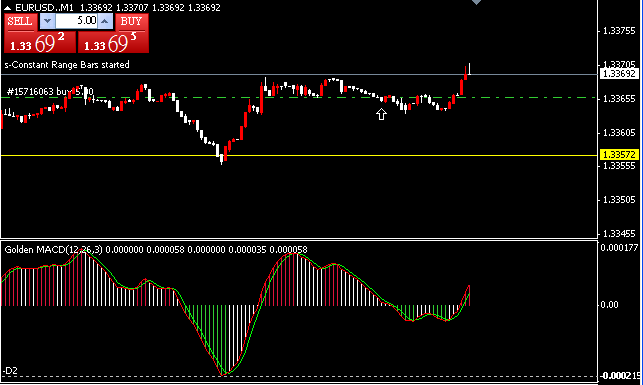Click the 1.33605 price scale value
Viewport: 643px width, 385px height.
[619, 132]
